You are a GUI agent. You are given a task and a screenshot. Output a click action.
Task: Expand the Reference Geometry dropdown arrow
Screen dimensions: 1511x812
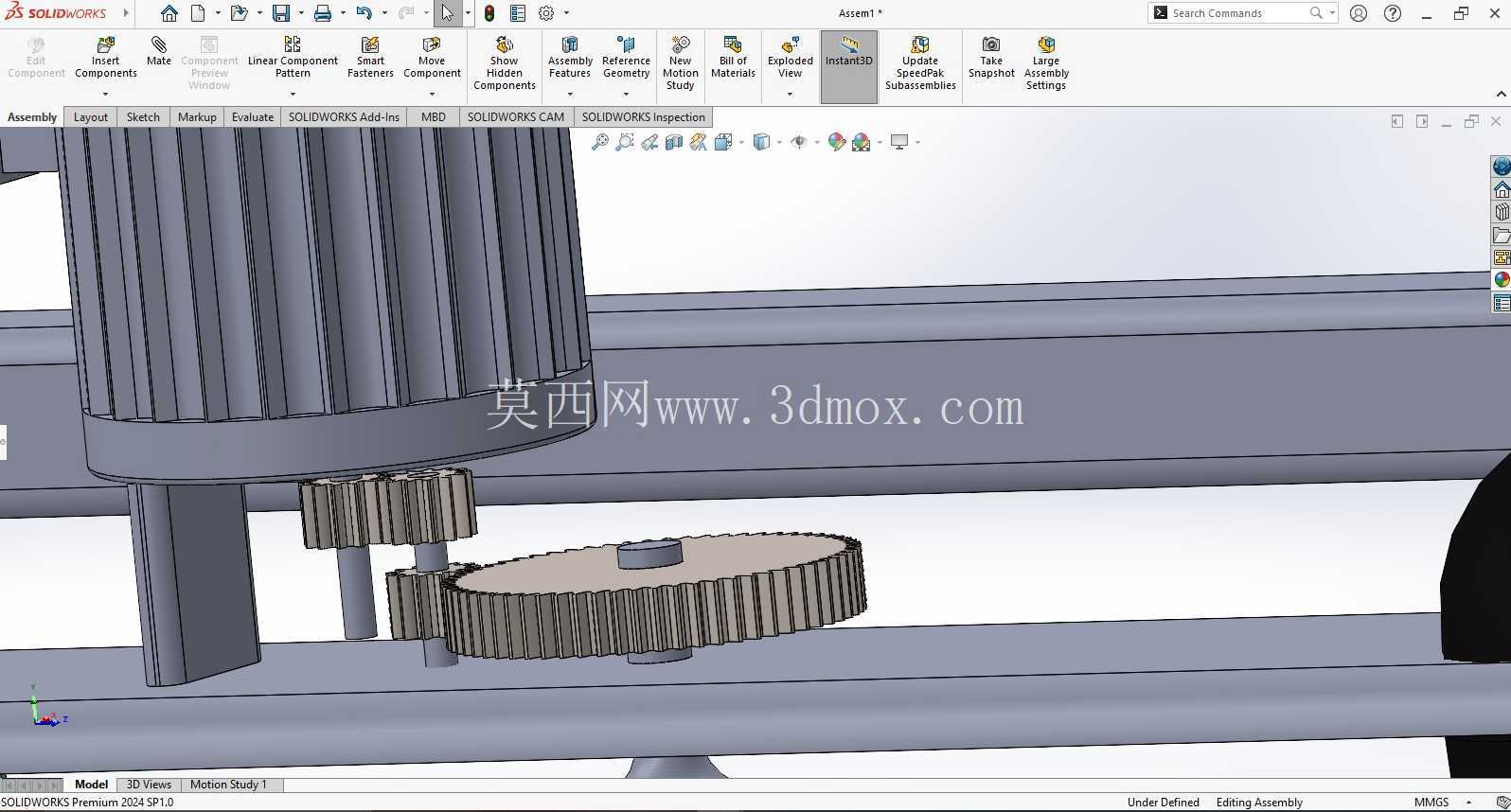(626, 94)
